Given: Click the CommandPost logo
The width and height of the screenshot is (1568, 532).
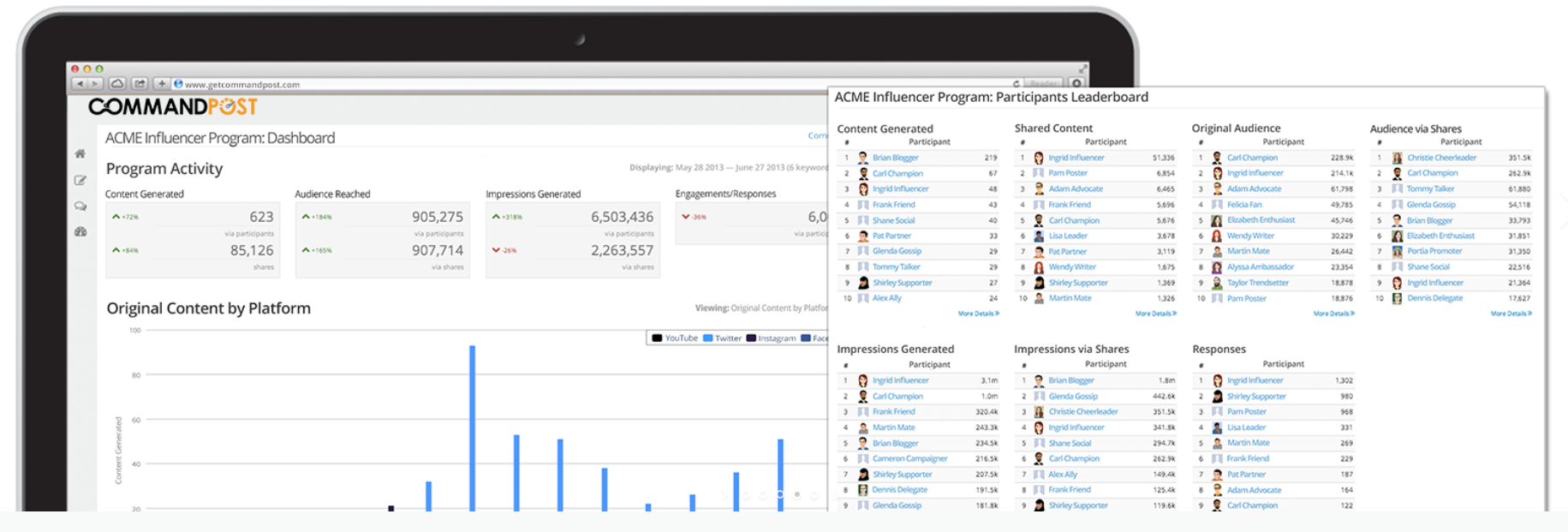Looking at the screenshot, I should click(173, 107).
